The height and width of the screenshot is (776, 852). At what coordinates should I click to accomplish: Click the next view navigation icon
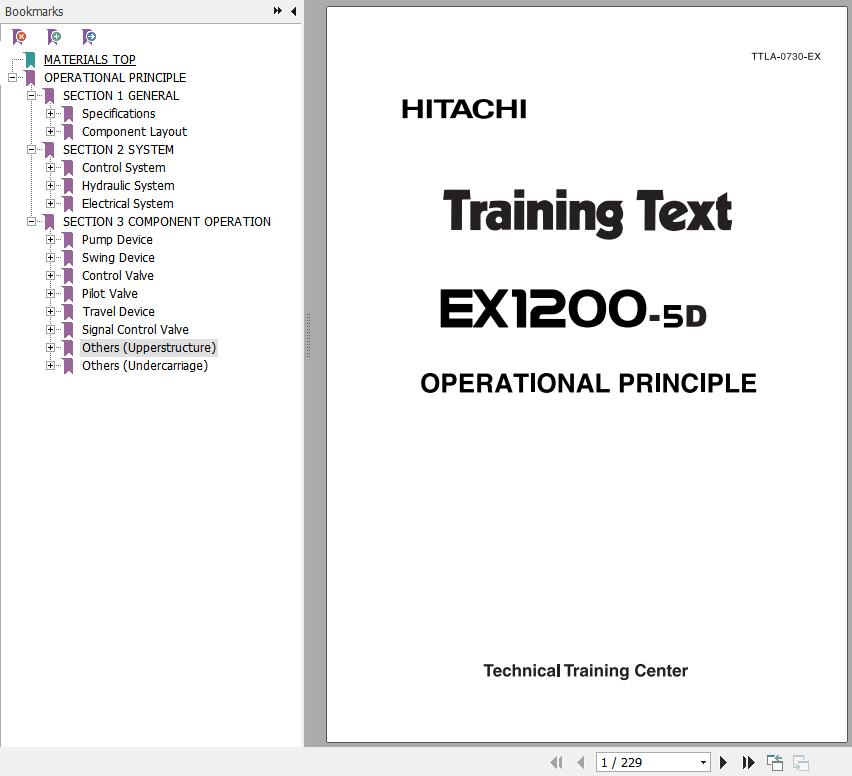800,762
